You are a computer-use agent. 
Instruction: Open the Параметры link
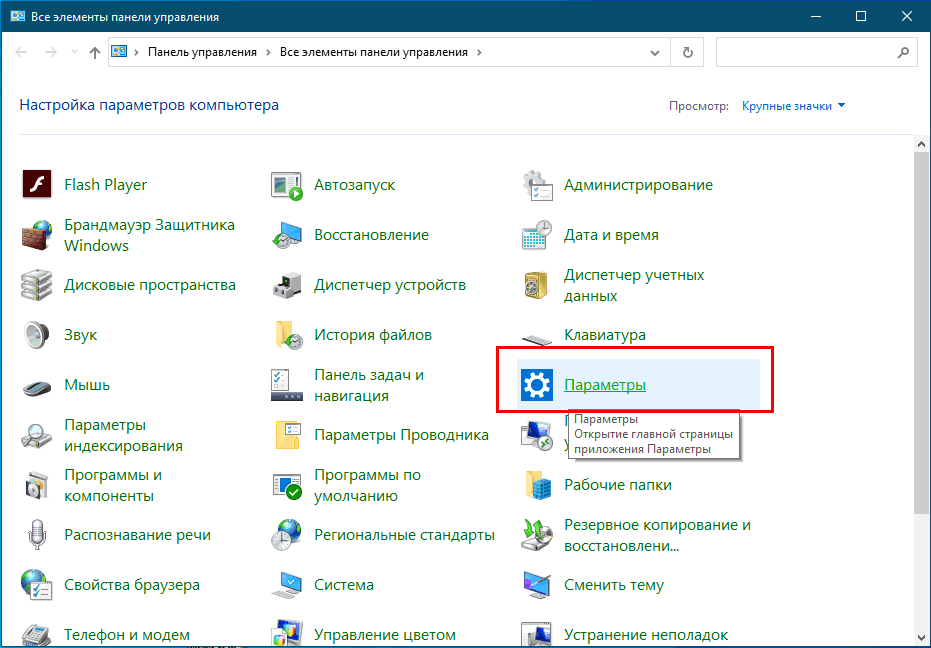[604, 385]
